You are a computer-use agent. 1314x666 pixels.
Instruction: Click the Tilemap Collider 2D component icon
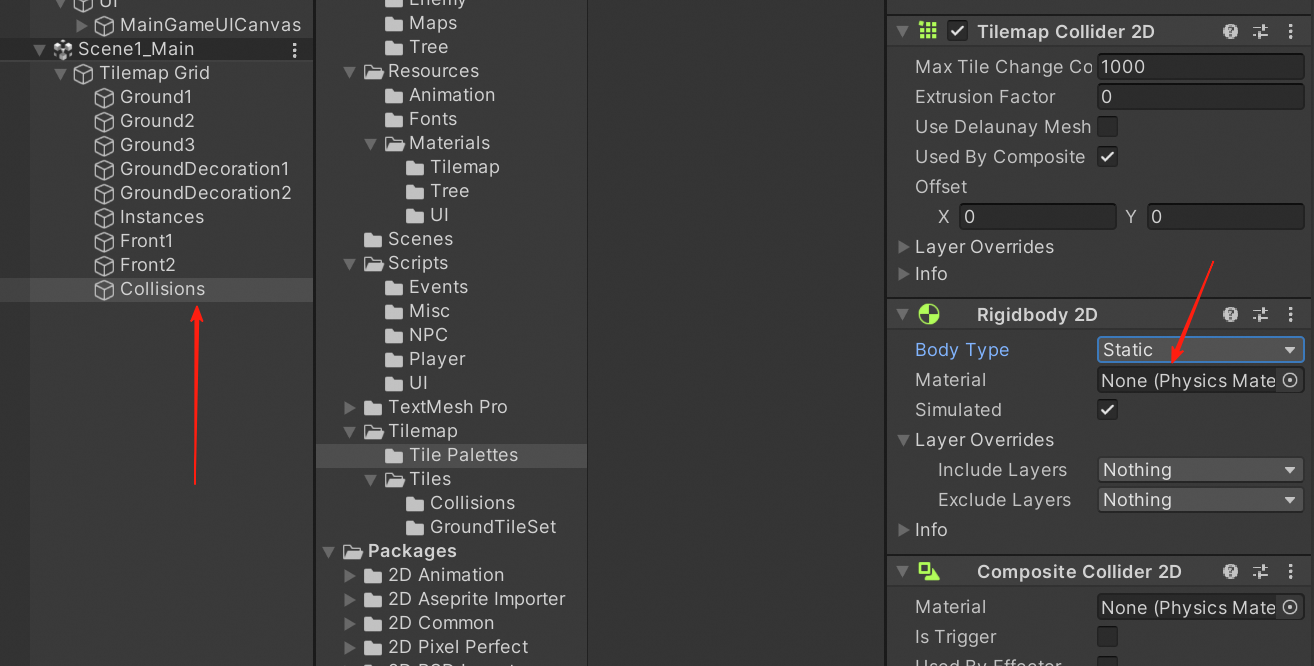pyautogui.click(x=928, y=31)
